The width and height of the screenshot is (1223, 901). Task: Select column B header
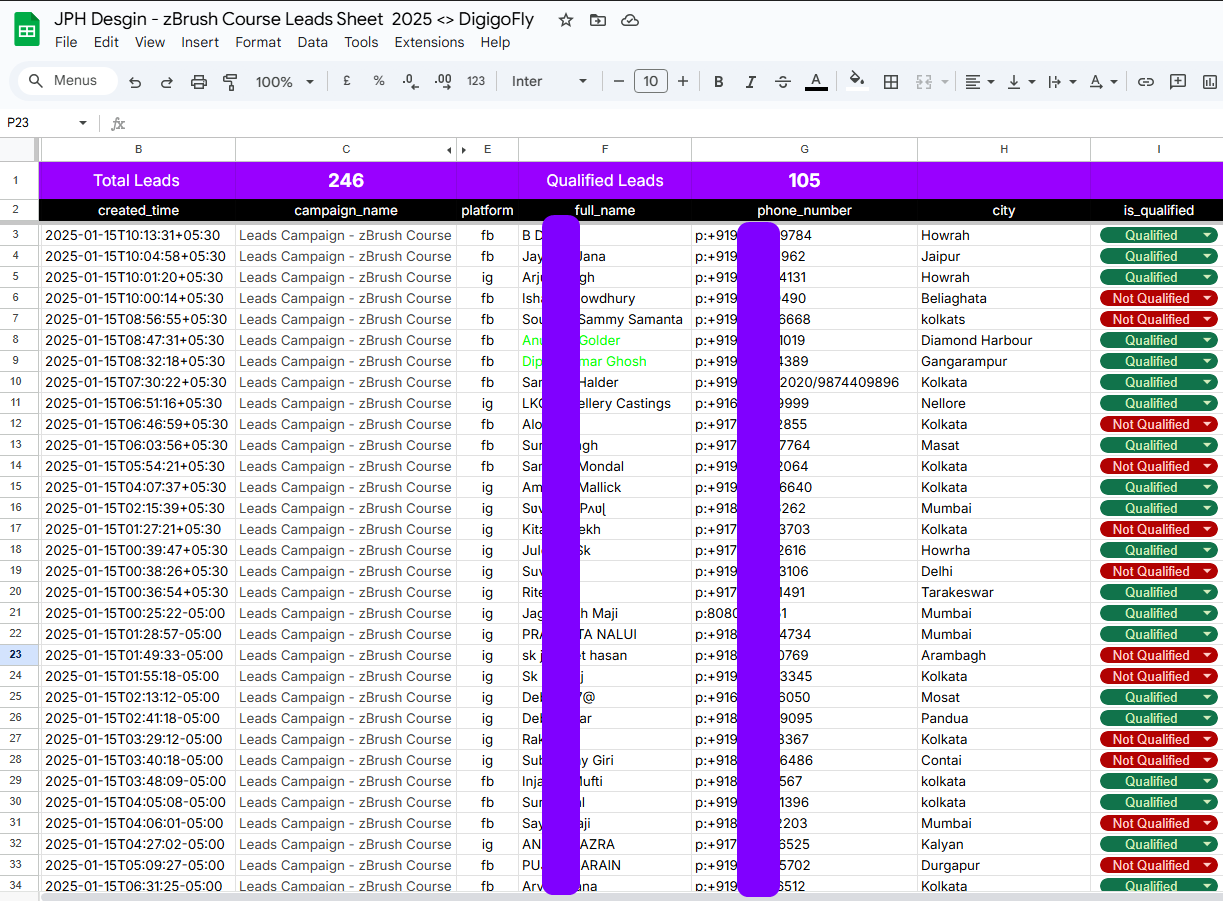click(137, 150)
